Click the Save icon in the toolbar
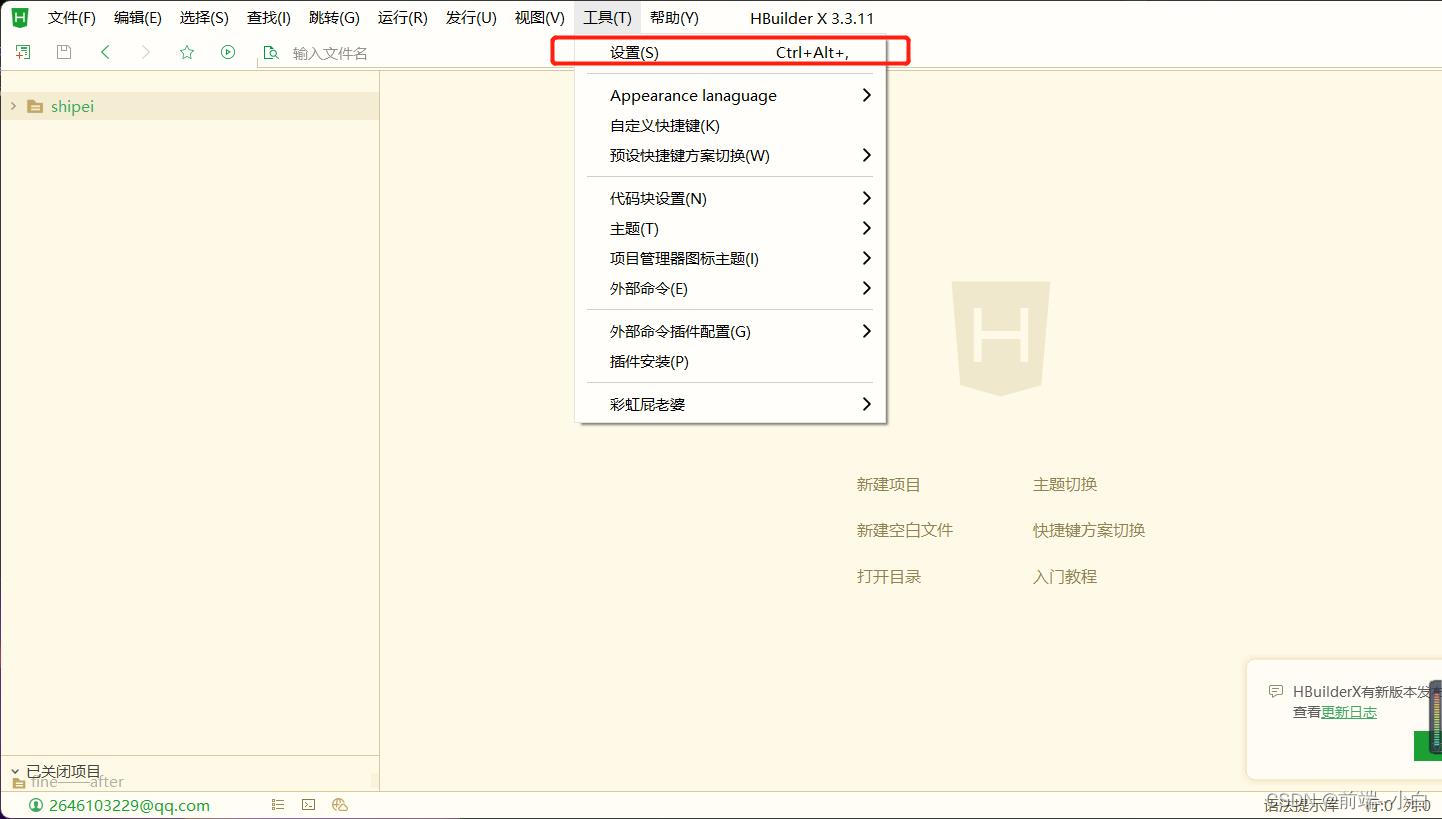 click(x=63, y=51)
